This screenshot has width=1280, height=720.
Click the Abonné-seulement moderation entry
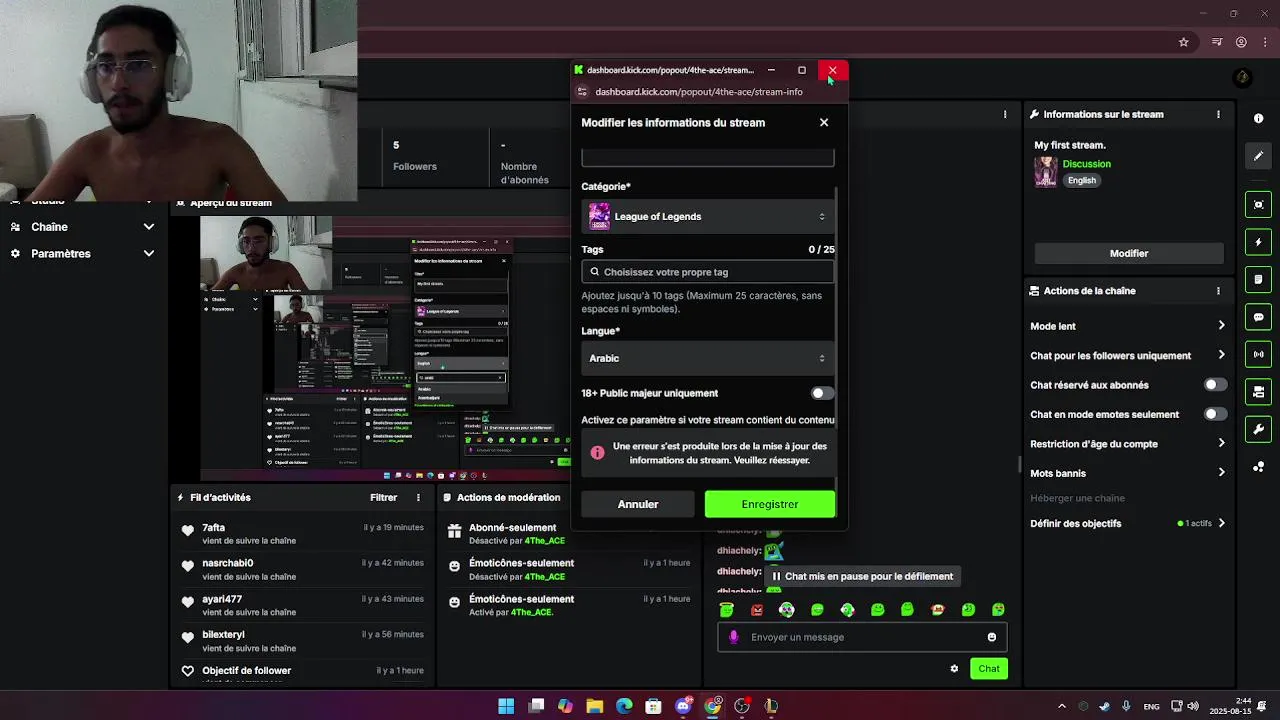pos(570,534)
